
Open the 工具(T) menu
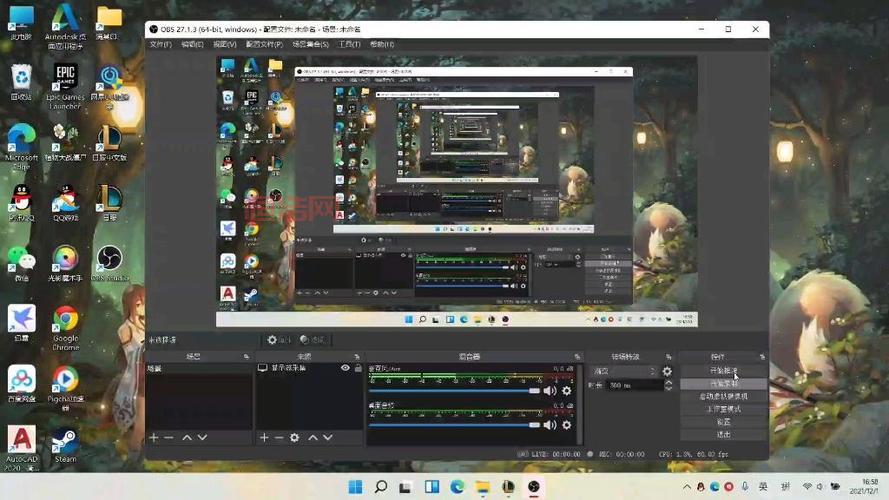(349, 45)
